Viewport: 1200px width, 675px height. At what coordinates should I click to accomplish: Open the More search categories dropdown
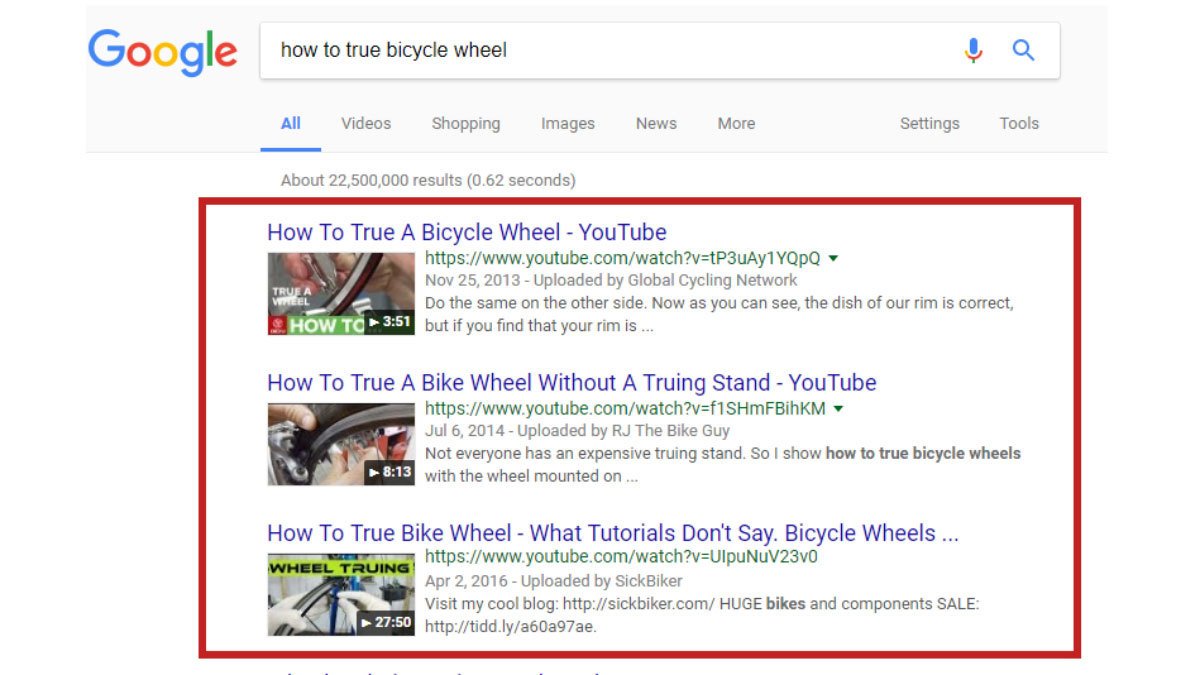[x=736, y=123]
